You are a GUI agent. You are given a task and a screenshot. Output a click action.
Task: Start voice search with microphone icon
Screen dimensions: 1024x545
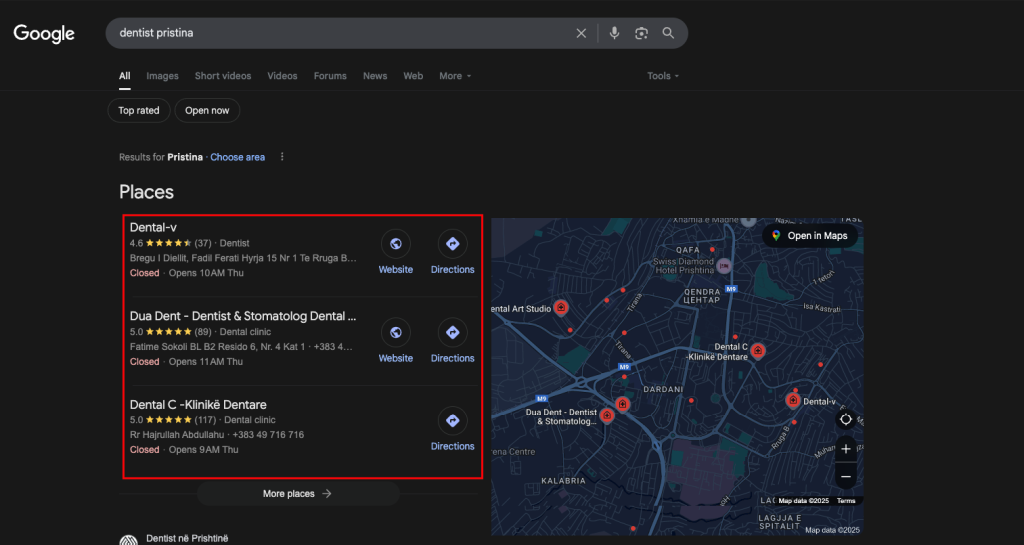pyautogui.click(x=614, y=33)
